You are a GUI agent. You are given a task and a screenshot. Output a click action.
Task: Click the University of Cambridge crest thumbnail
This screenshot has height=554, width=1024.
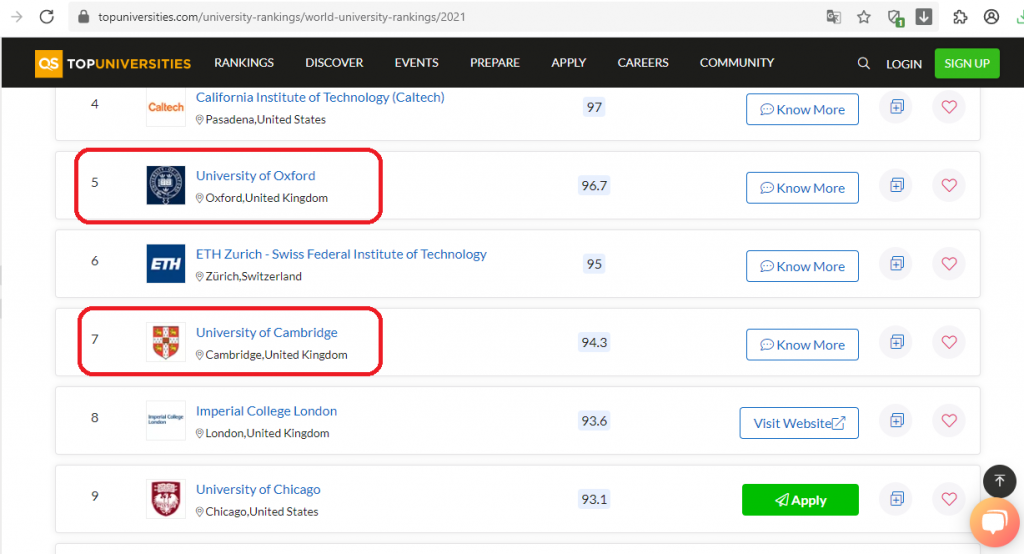(x=166, y=342)
